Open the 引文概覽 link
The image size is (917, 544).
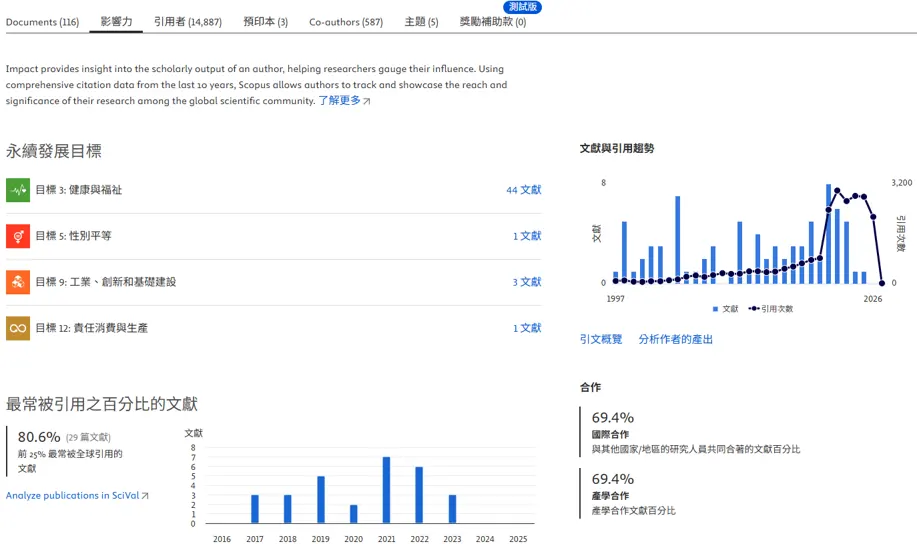(601, 339)
